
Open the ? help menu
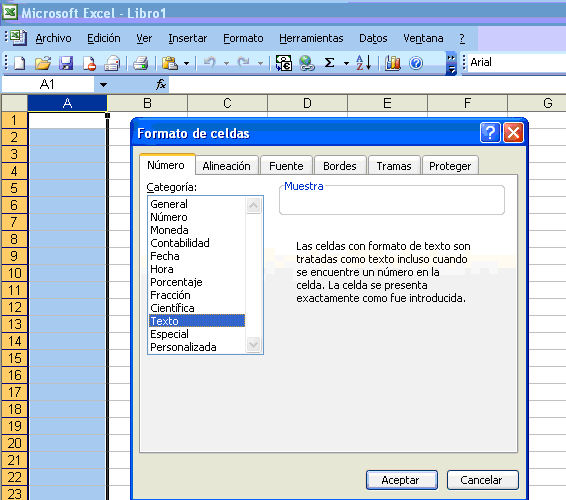click(462, 38)
